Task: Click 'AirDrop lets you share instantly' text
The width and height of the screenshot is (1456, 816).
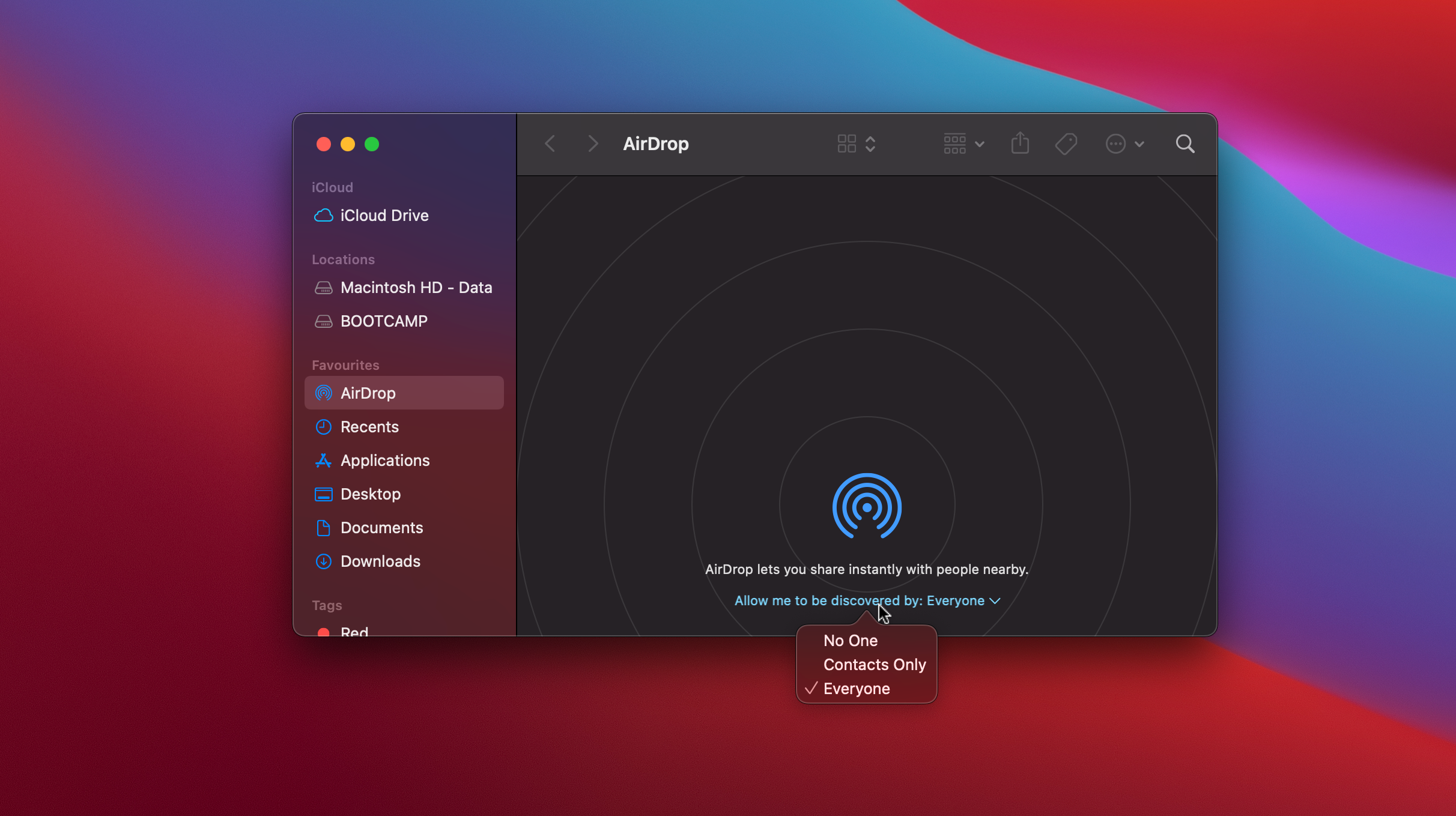Action: point(867,569)
